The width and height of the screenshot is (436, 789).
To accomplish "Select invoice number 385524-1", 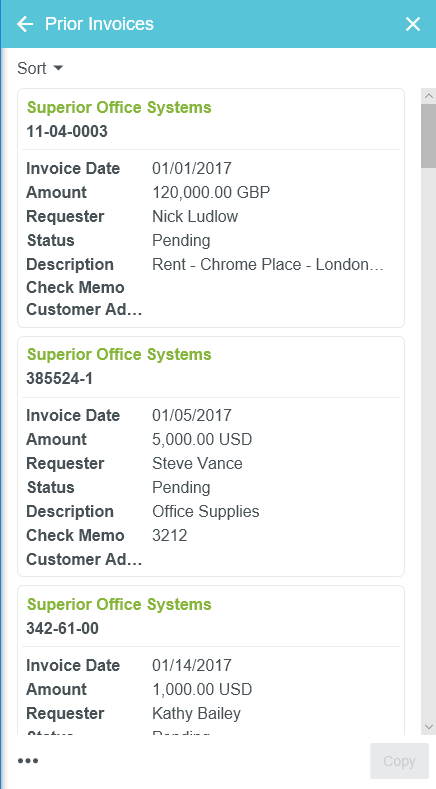I will pos(59,378).
